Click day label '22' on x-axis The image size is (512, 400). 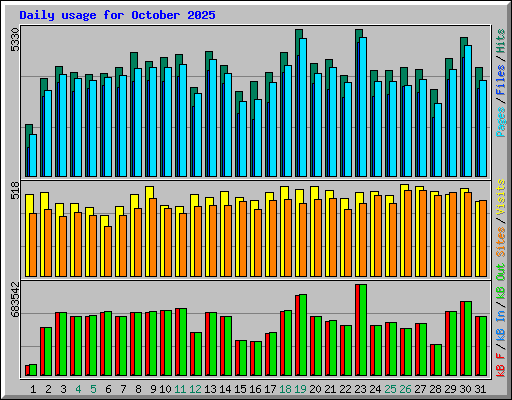point(345,389)
